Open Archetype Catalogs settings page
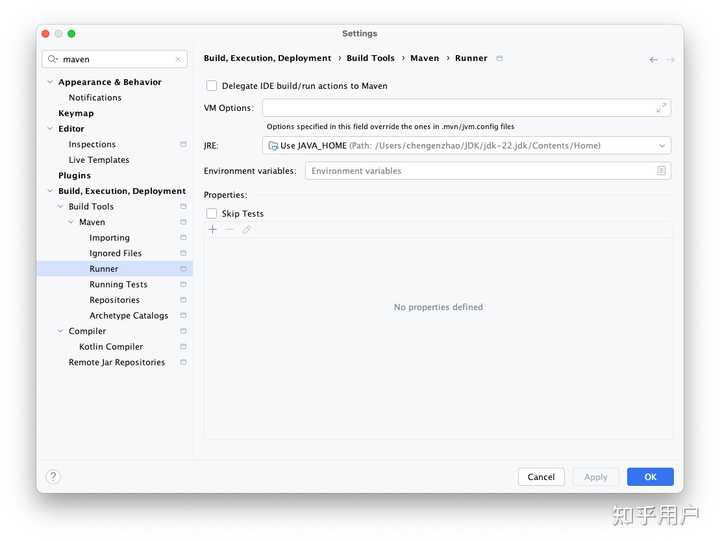720x541 pixels. pos(128,316)
